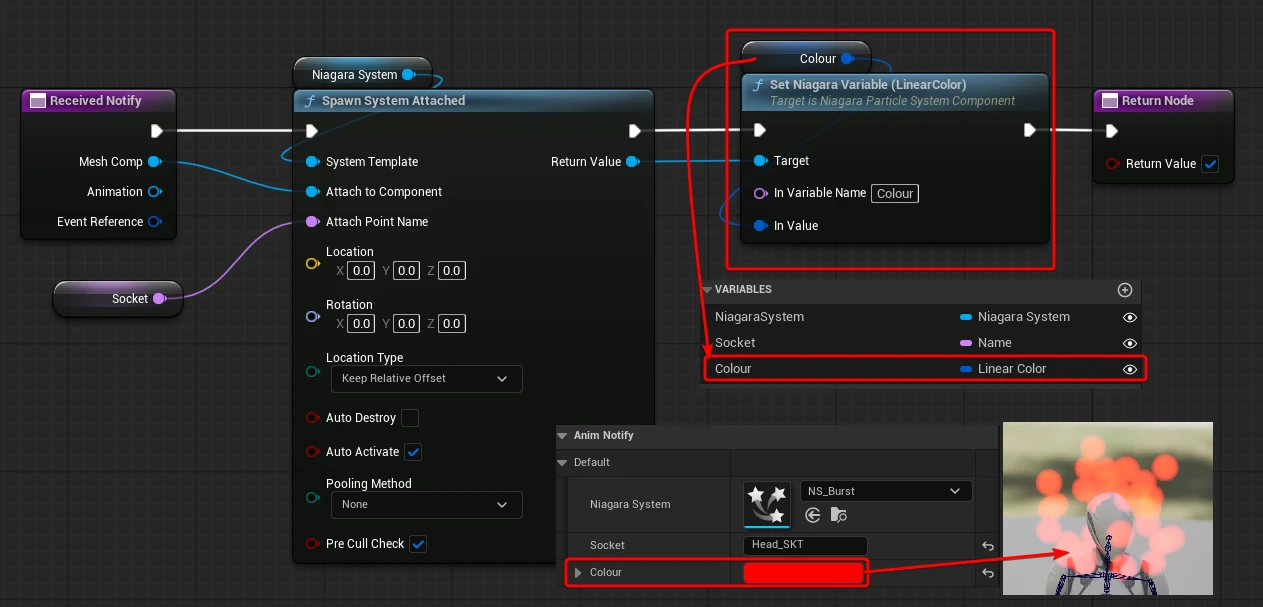This screenshot has width=1263, height=607.
Task: Reset the Colour property to default
Action: click(987, 573)
